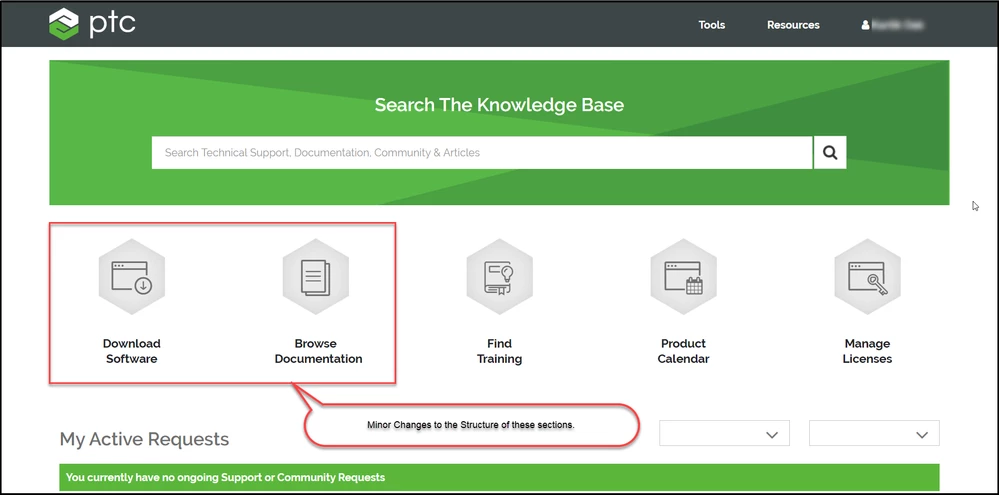The height and width of the screenshot is (495, 999).
Task: Open the Tools menu
Action: pyautogui.click(x=712, y=25)
